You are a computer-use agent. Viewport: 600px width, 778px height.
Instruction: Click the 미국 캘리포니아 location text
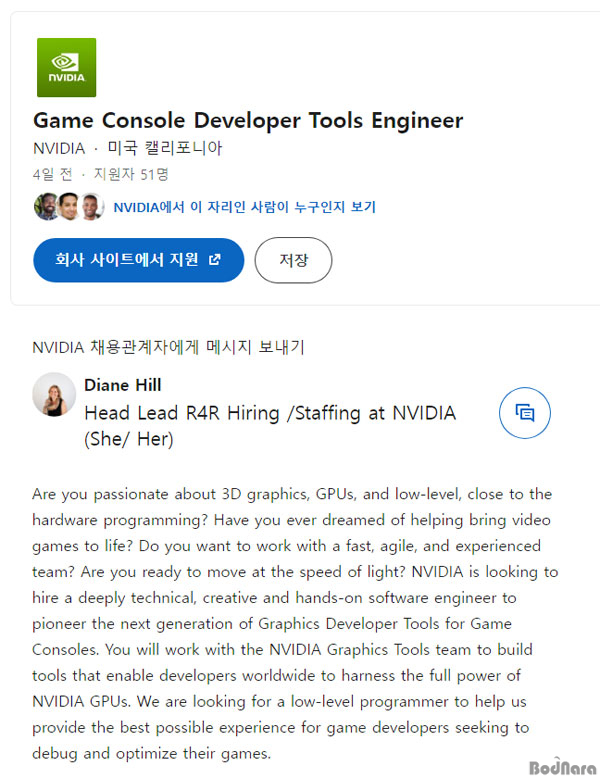click(x=165, y=148)
